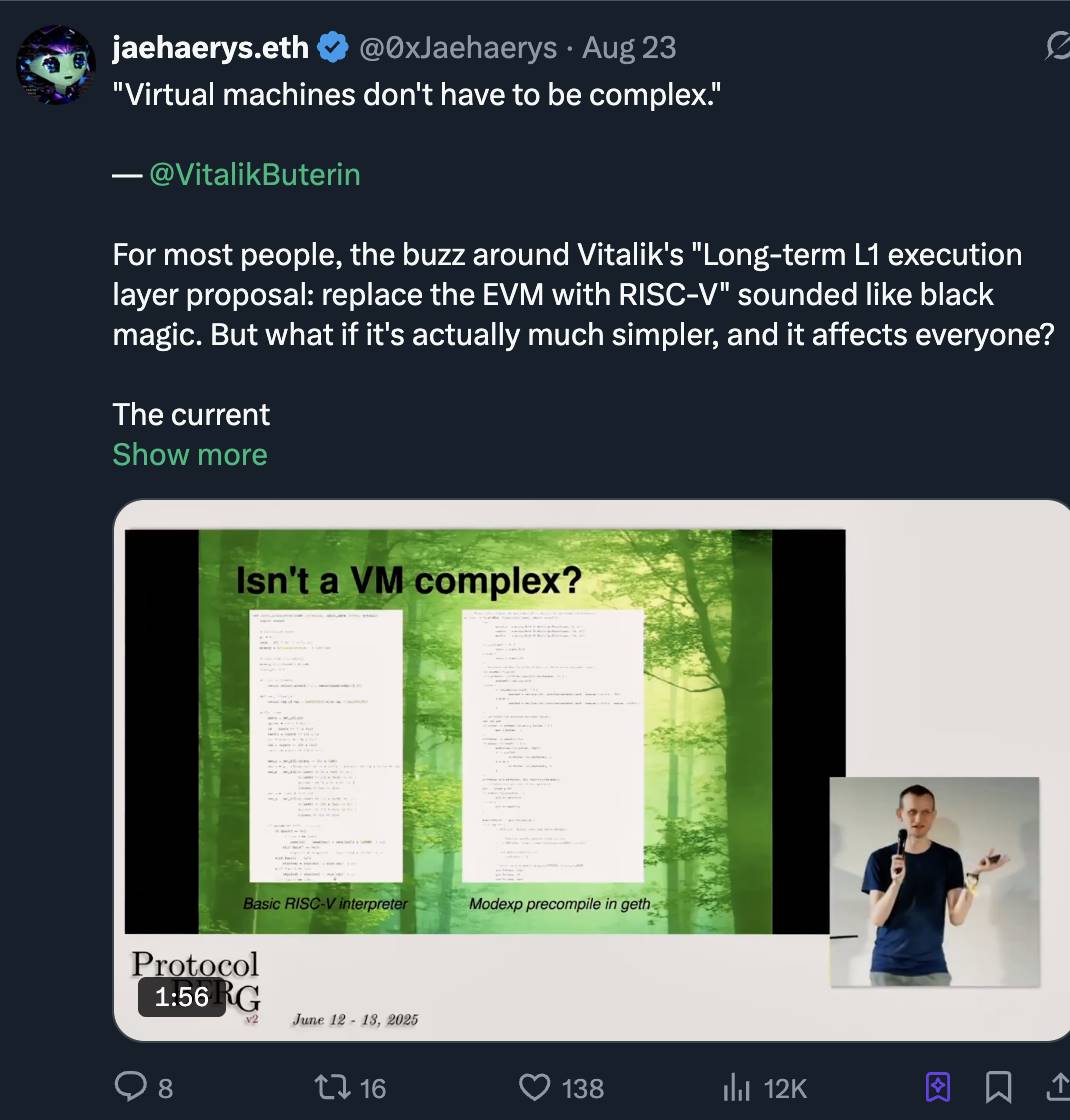Open the jaehaerys.eth display name link
Image resolution: width=1070 pixels, height=1120 pixels.
coord(210,47)
